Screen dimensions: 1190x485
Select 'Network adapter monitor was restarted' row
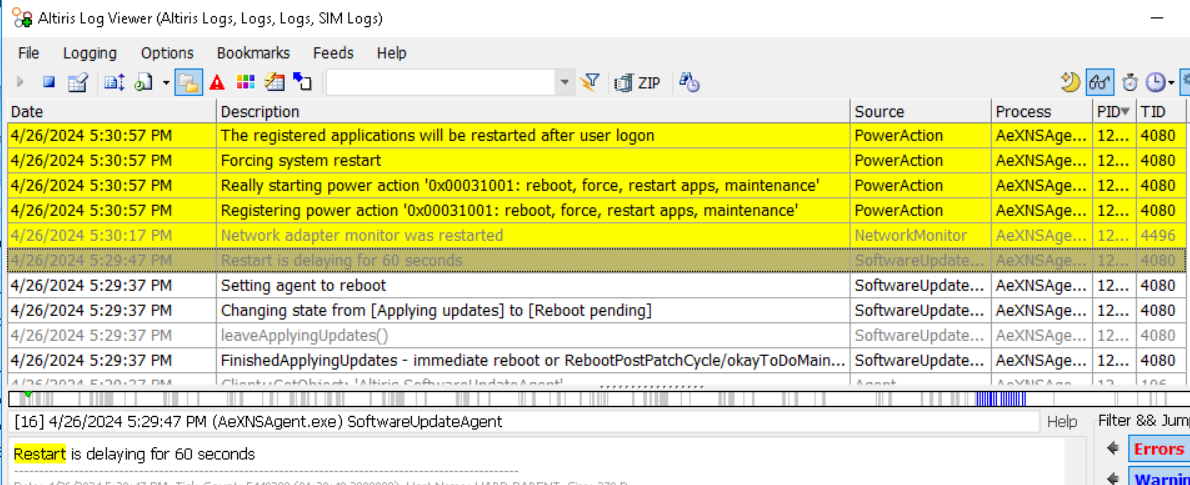pyautogui.click(x=597, y=235)
